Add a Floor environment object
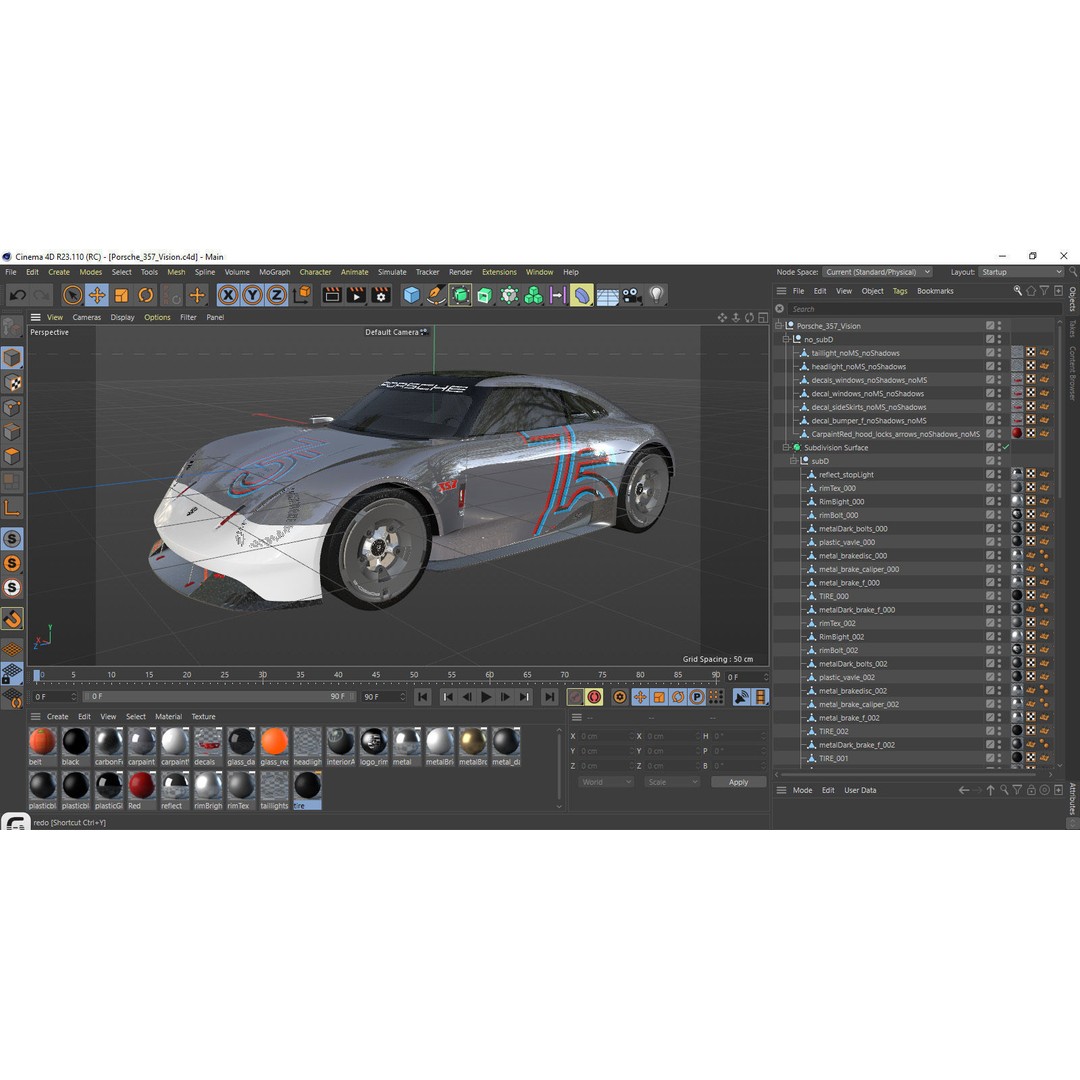 coord(608,296)
